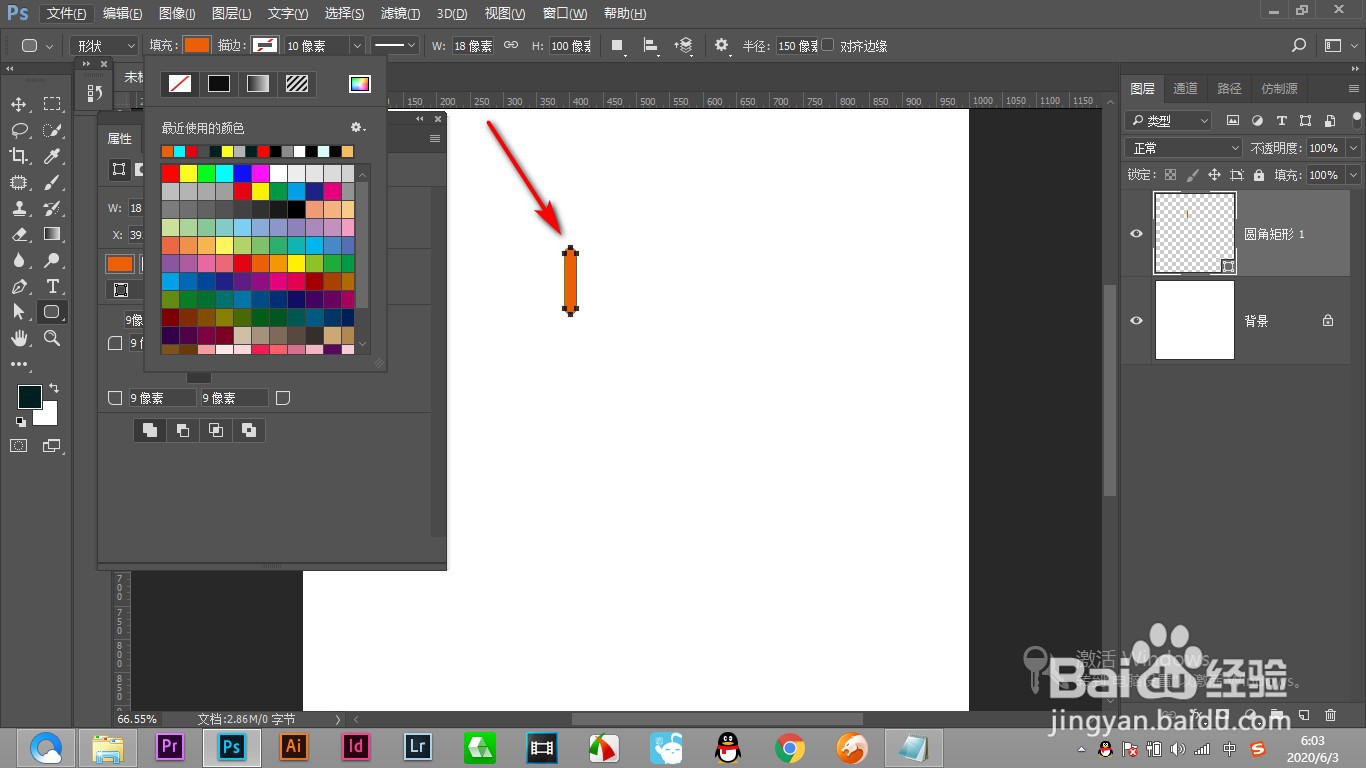Click the stroke 描边 color swatch
This screenshot has width=1366, height=768.
pyautogui.click(x=265, y=46)
